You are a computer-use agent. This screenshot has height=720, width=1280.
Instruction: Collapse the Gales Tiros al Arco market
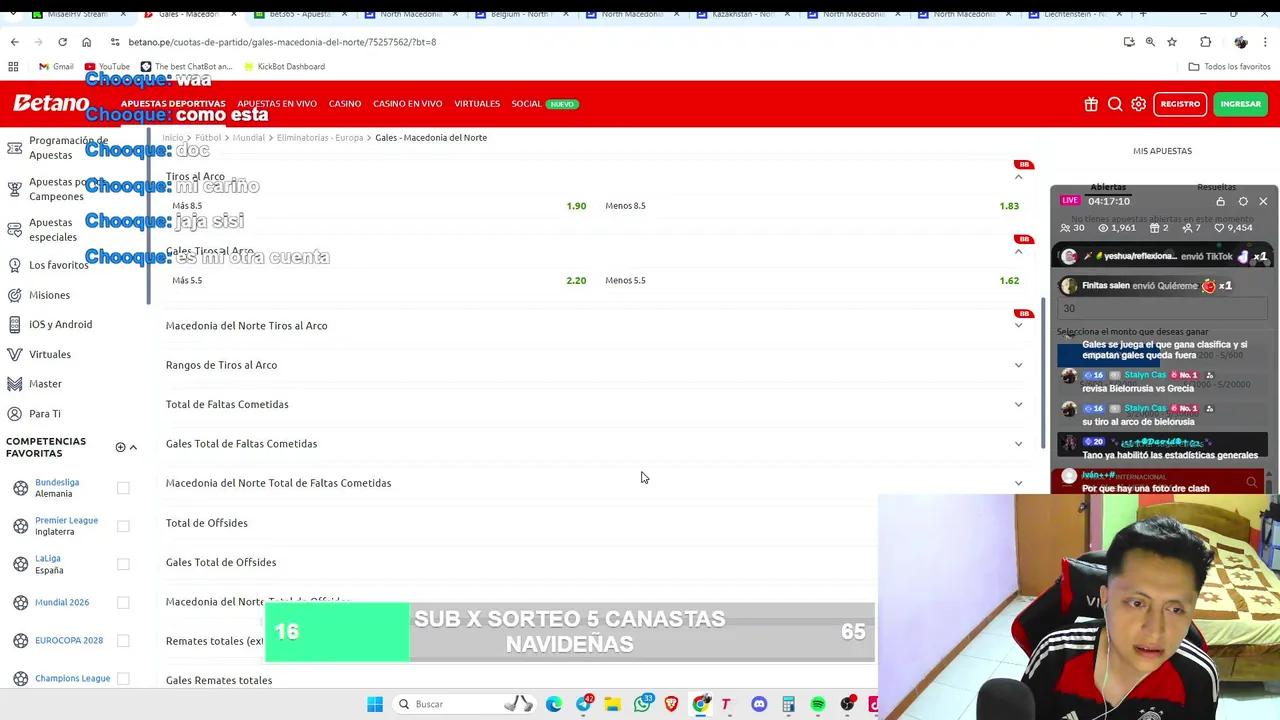click(1018, 251)
